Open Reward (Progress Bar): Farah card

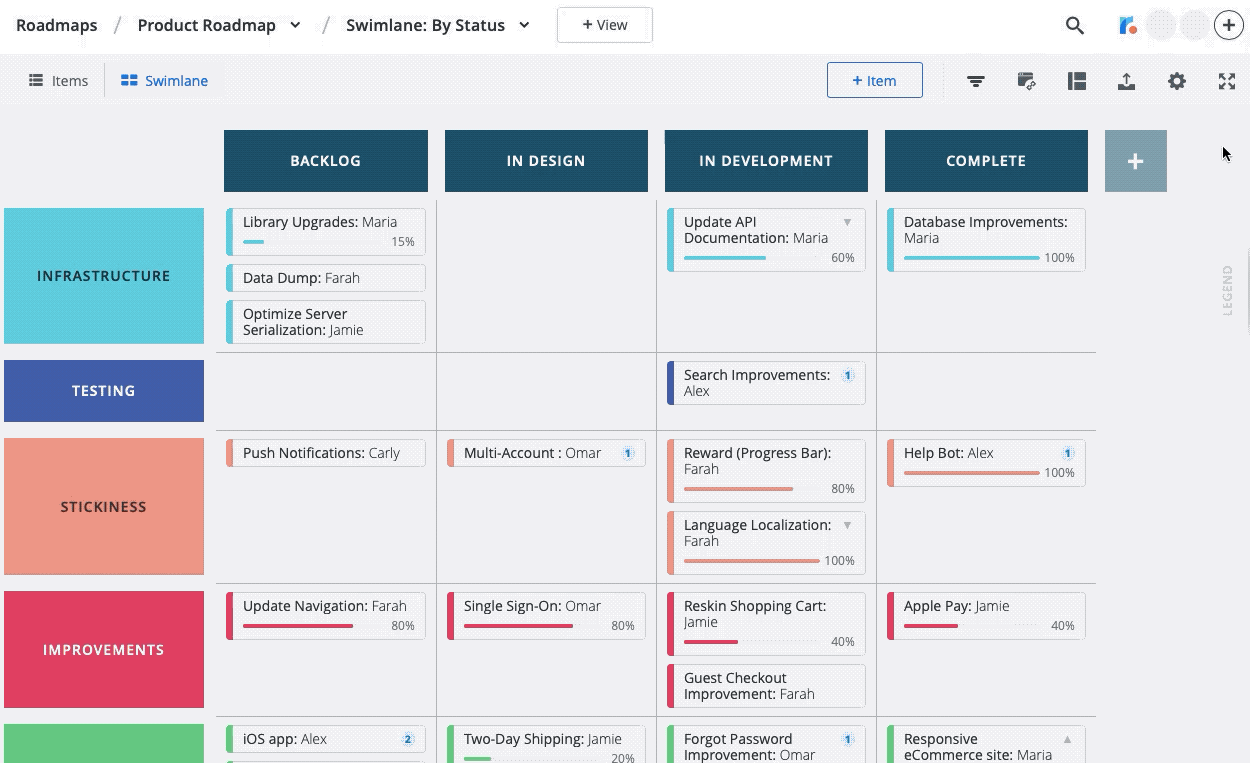click(766, 471)
